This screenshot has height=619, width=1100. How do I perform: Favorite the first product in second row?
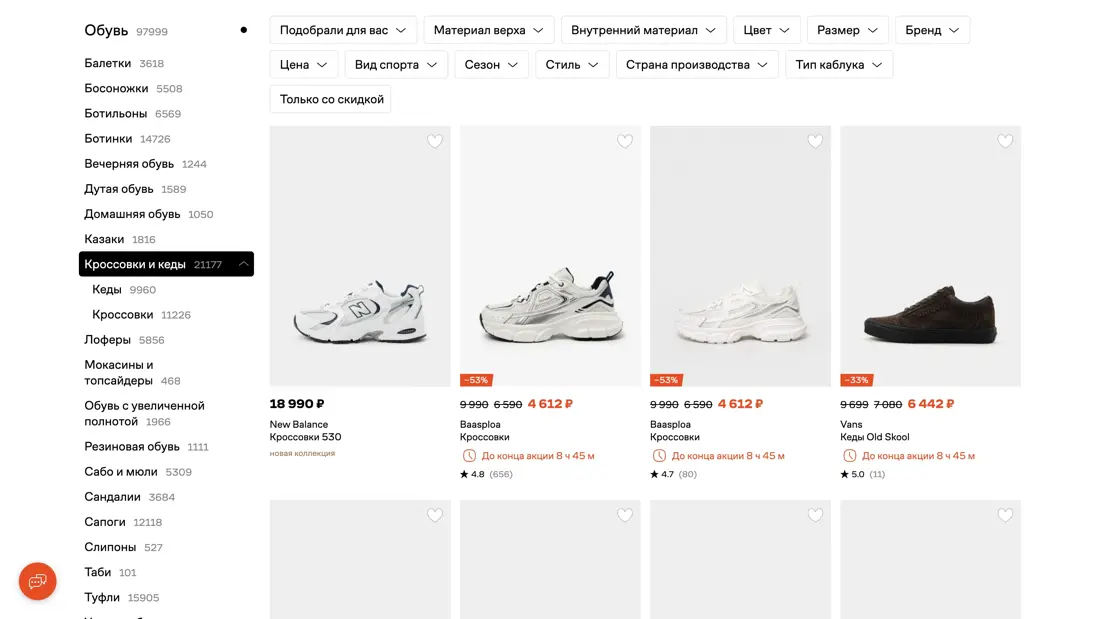click(x=435, y=515)
